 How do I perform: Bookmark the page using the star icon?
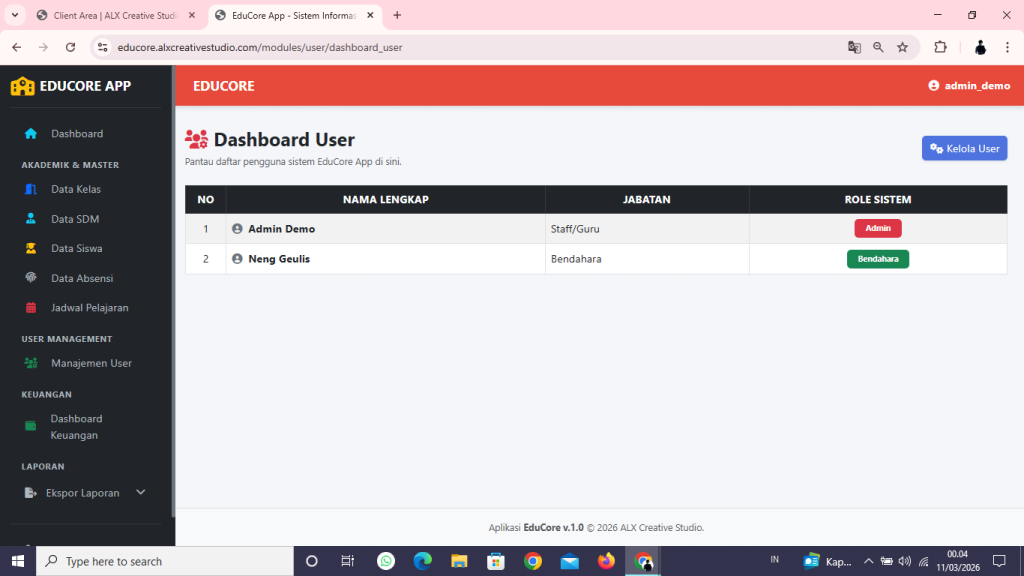coord(901,47)
